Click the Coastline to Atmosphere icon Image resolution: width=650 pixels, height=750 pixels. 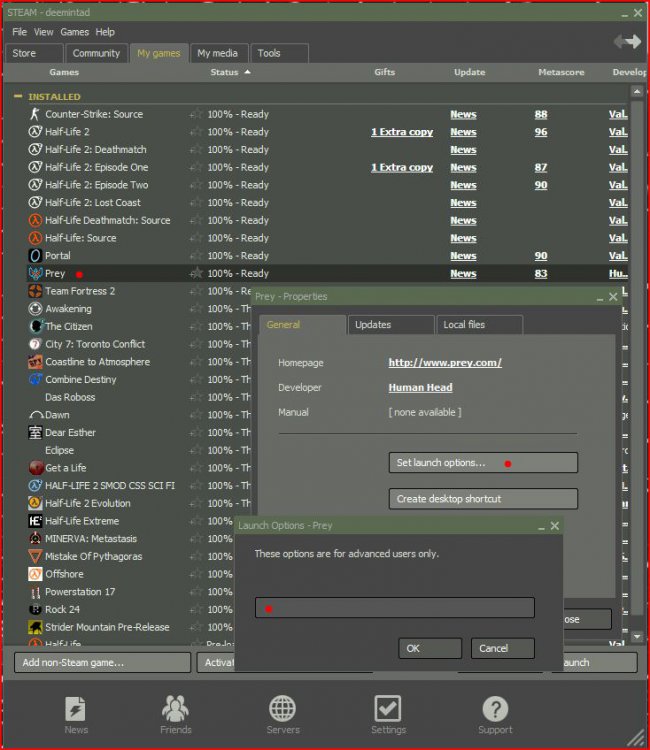click(35, 362)
